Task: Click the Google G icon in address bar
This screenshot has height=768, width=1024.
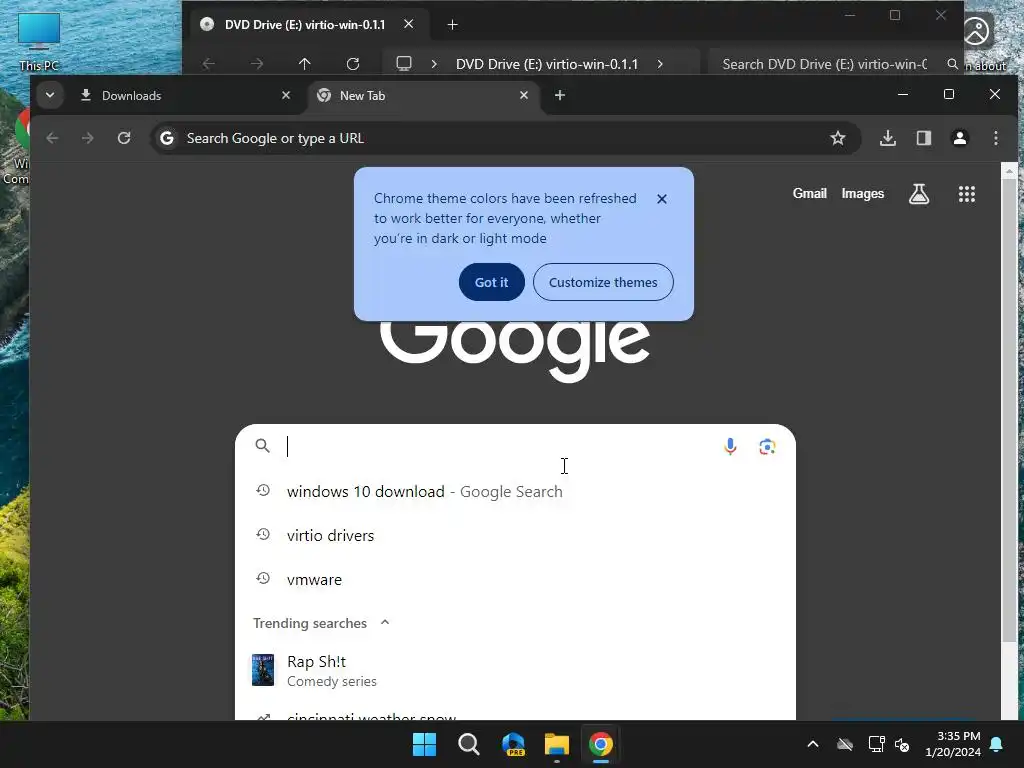Action: (x=167, y=138)
